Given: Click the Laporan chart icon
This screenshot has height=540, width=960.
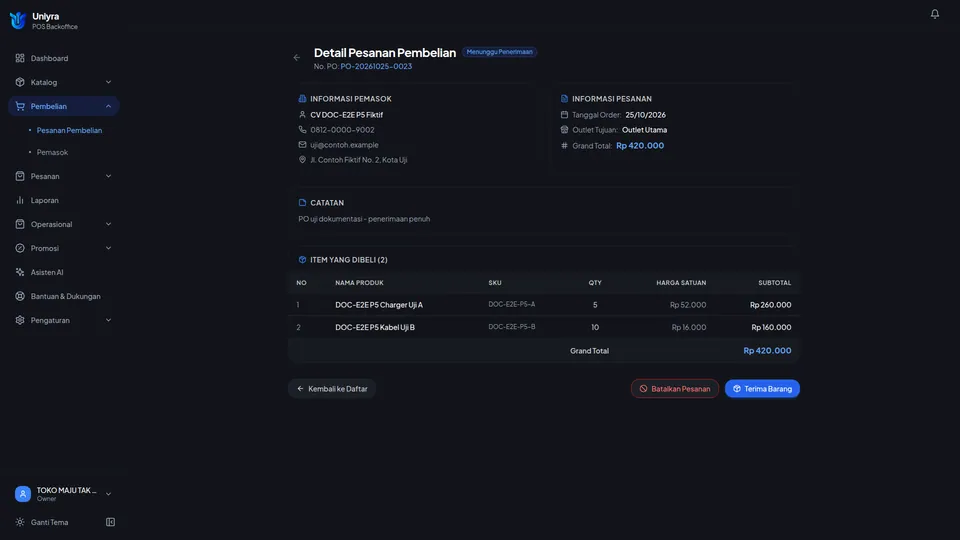Looking at the screenshot, I should click(20, 200).
